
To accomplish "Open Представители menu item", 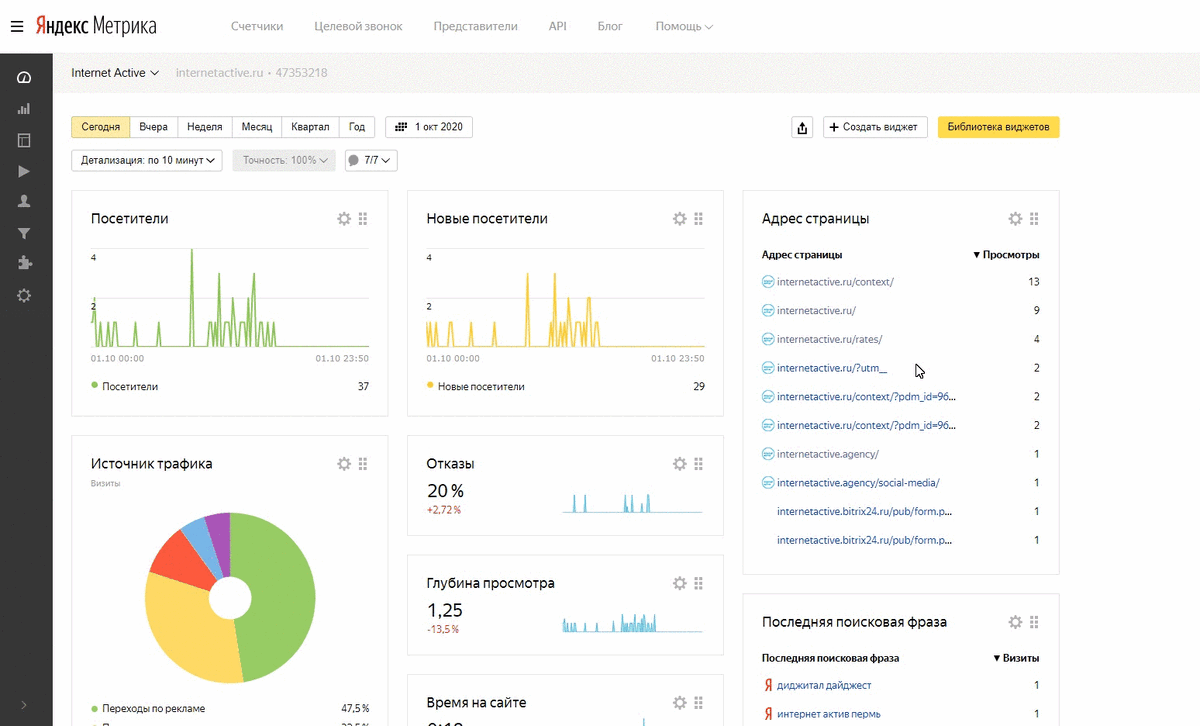I will [x=476, y=26].
